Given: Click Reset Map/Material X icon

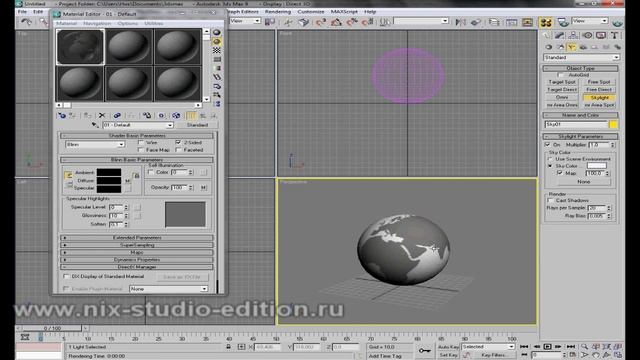Looking at the screenshot, I should point(102,116).
